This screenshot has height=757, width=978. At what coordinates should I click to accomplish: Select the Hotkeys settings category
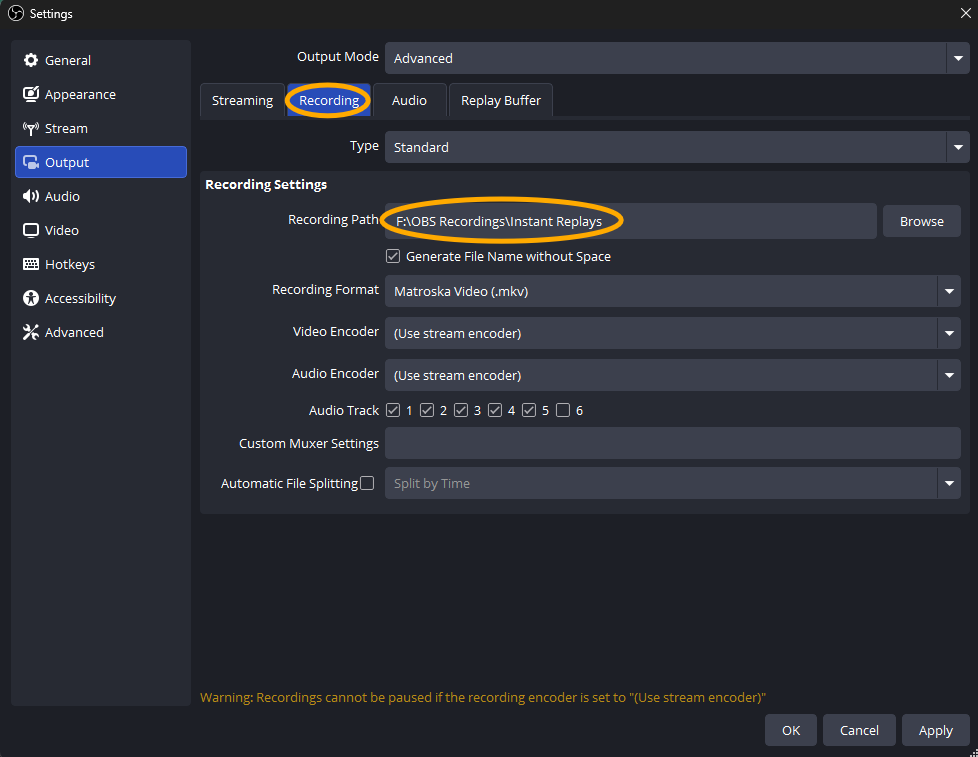click(101, 264)
